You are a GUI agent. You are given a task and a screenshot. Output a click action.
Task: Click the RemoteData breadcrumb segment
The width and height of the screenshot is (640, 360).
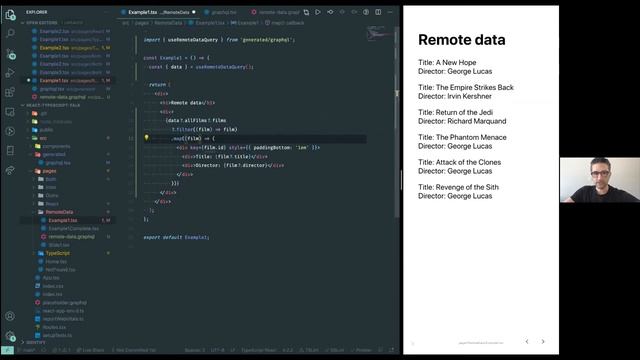tap(168, 23)
